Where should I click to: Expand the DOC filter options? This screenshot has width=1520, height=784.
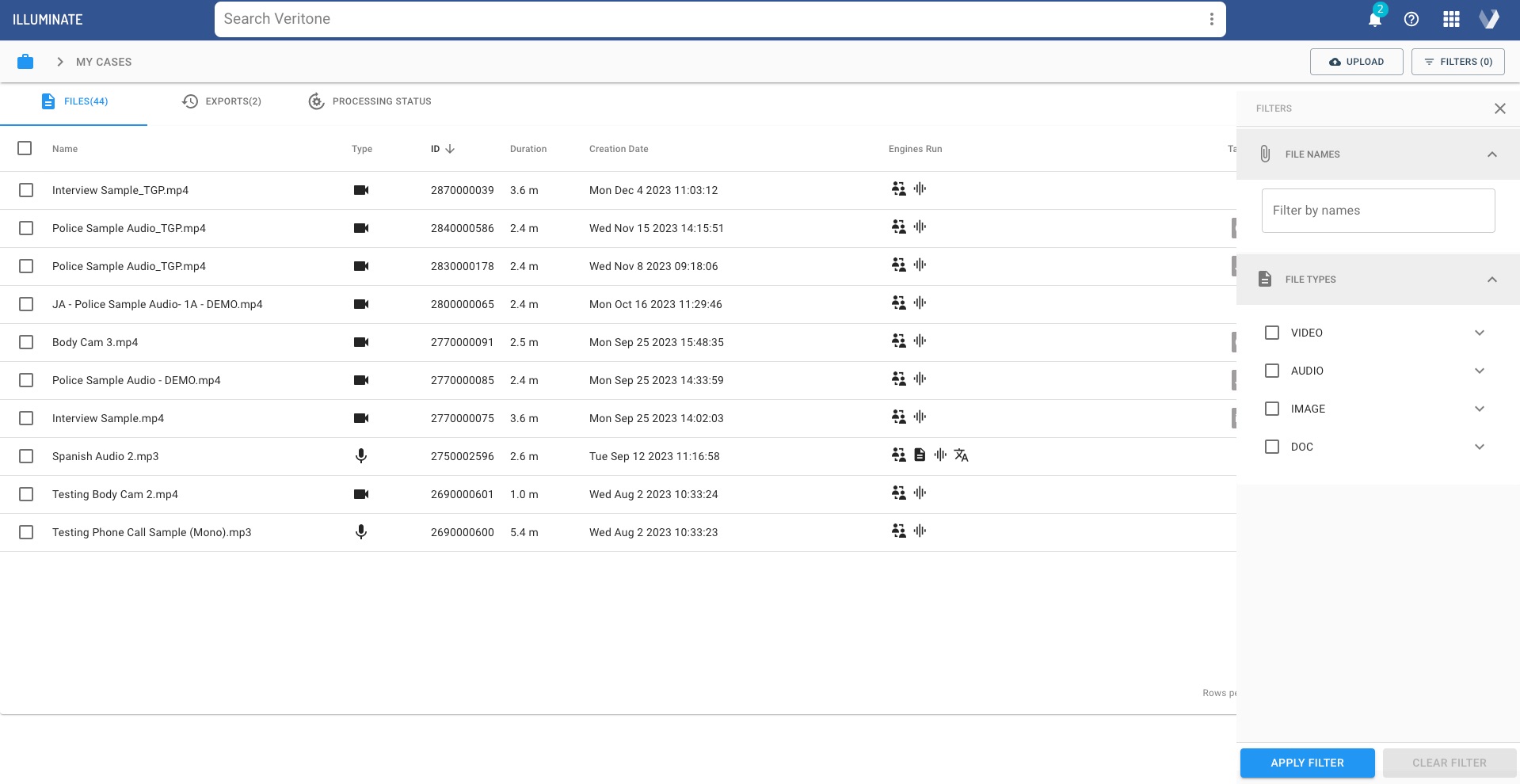coord(1480,447)
